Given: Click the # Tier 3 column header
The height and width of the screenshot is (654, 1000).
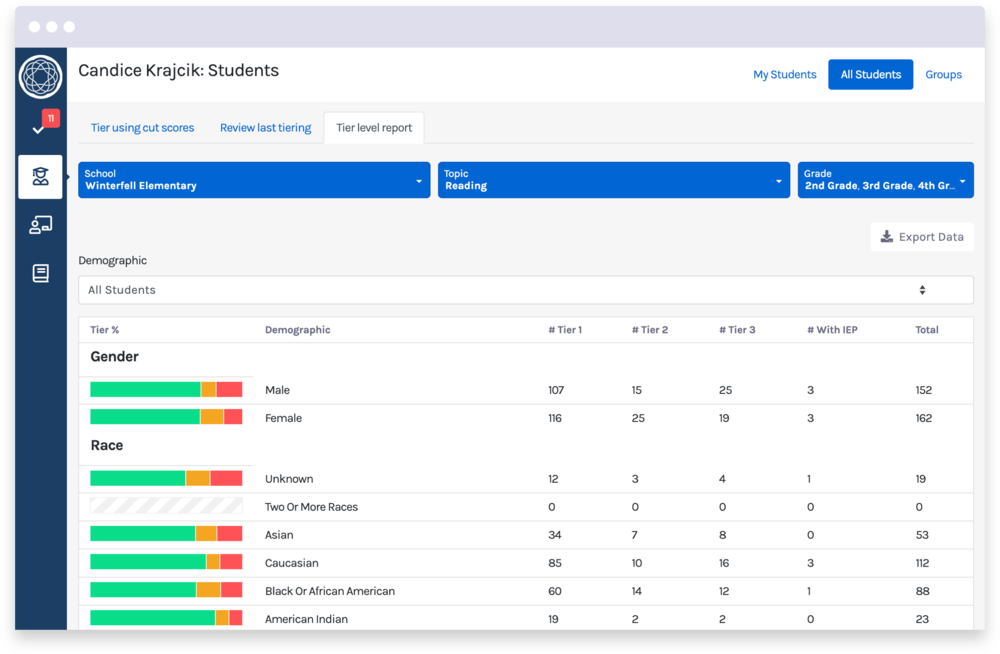Looking at the screenshot, I should tap(737, 330).
